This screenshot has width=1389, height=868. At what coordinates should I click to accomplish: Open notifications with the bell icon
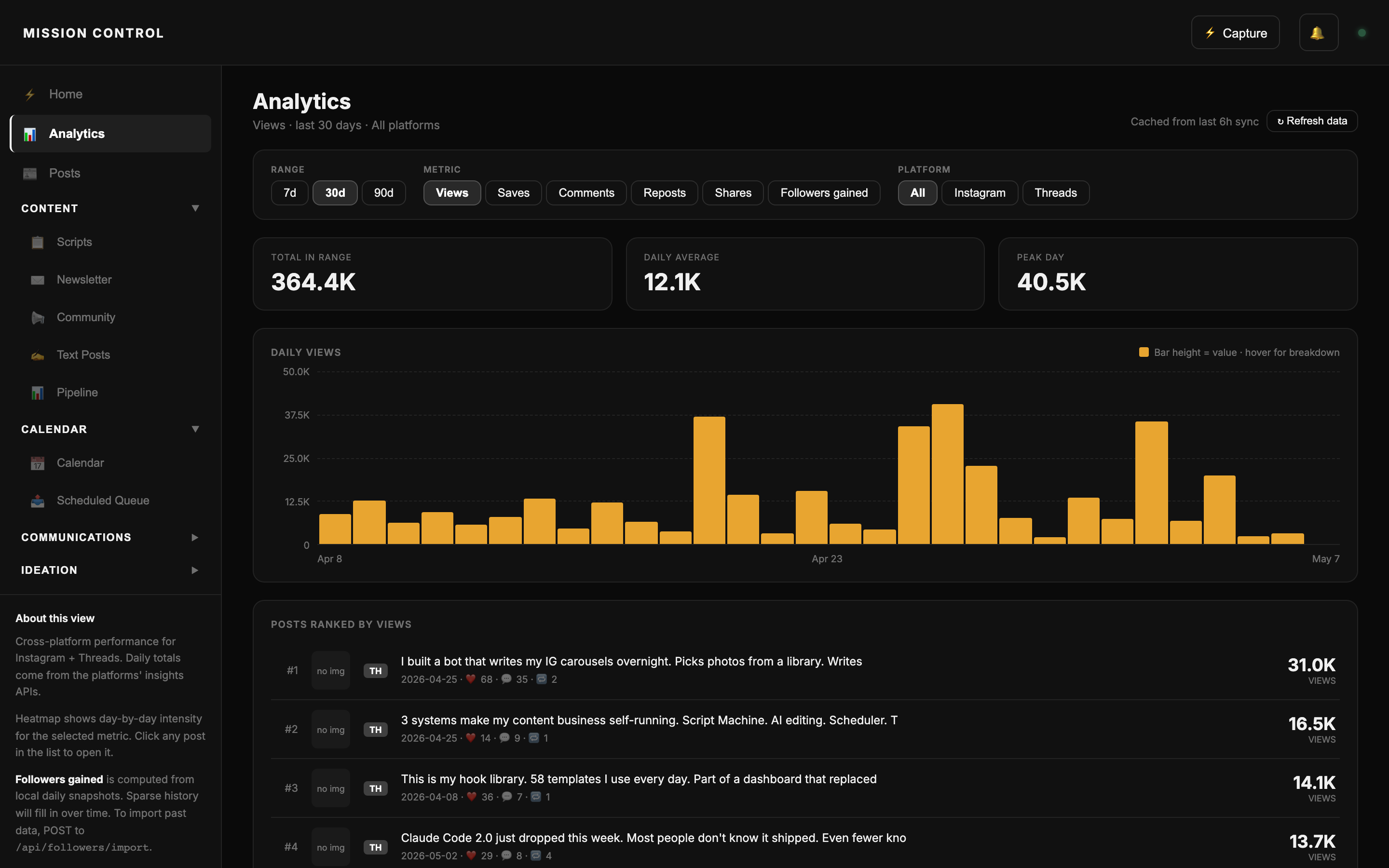click(1319, 33)
